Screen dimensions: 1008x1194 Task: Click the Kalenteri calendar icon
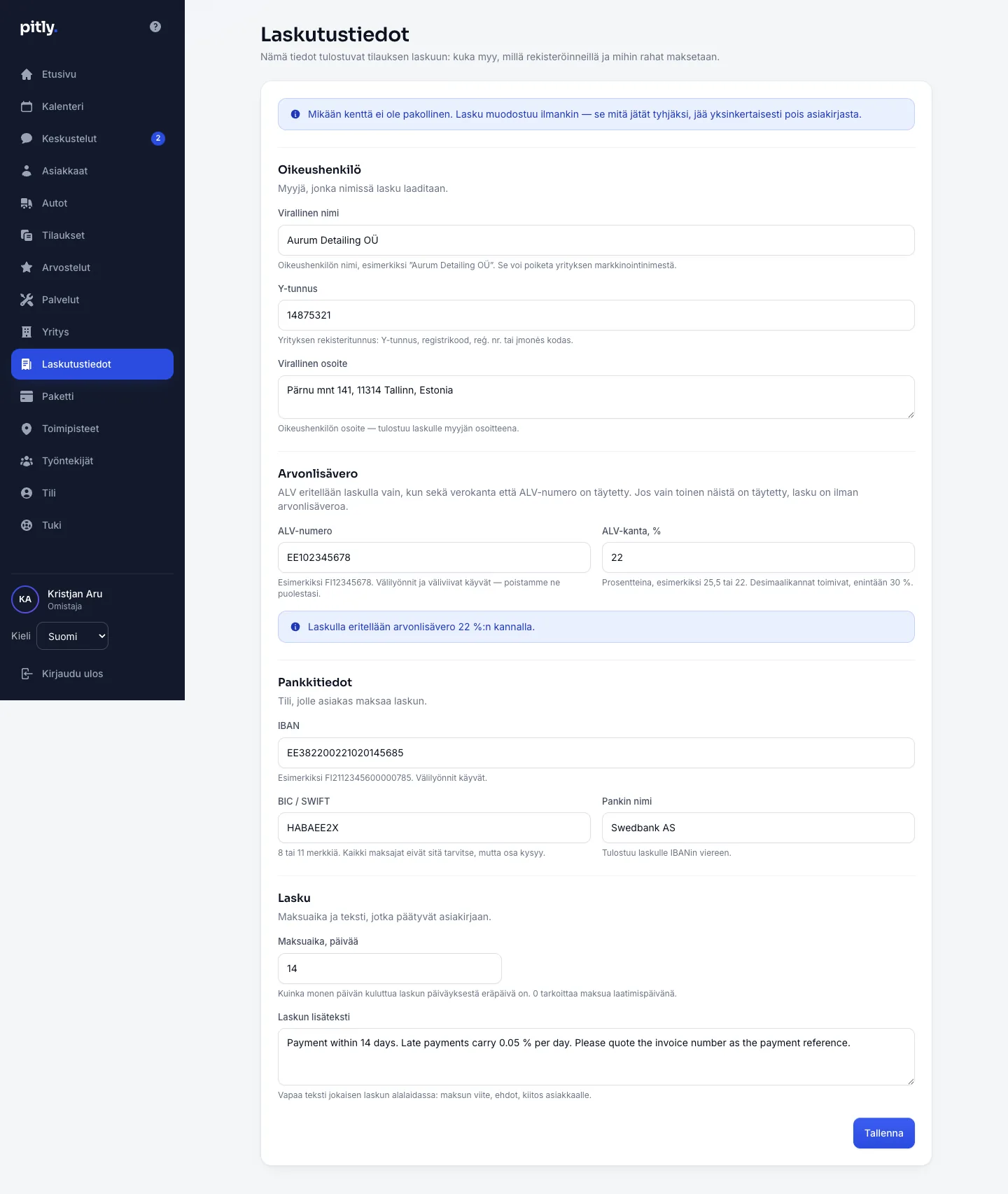click(x=27, y=106)
